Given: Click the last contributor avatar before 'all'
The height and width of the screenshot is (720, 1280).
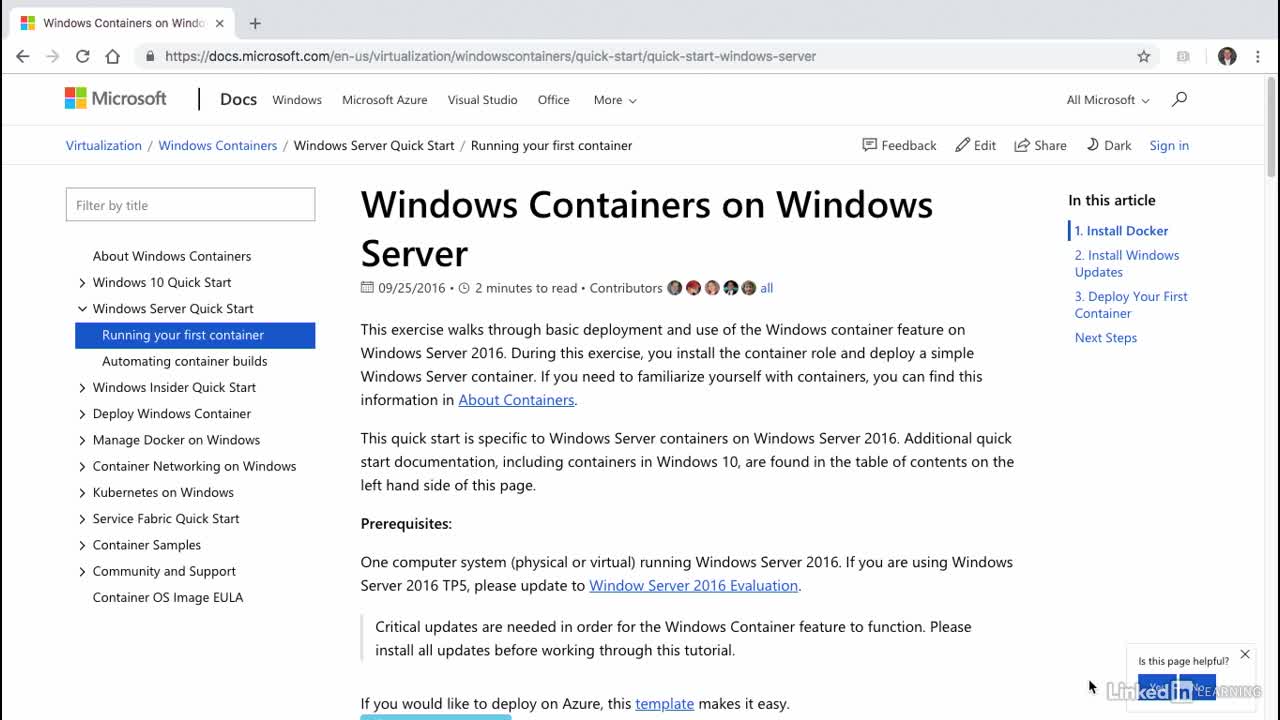Looking at the screenshot, I should [x=749, y=288].
